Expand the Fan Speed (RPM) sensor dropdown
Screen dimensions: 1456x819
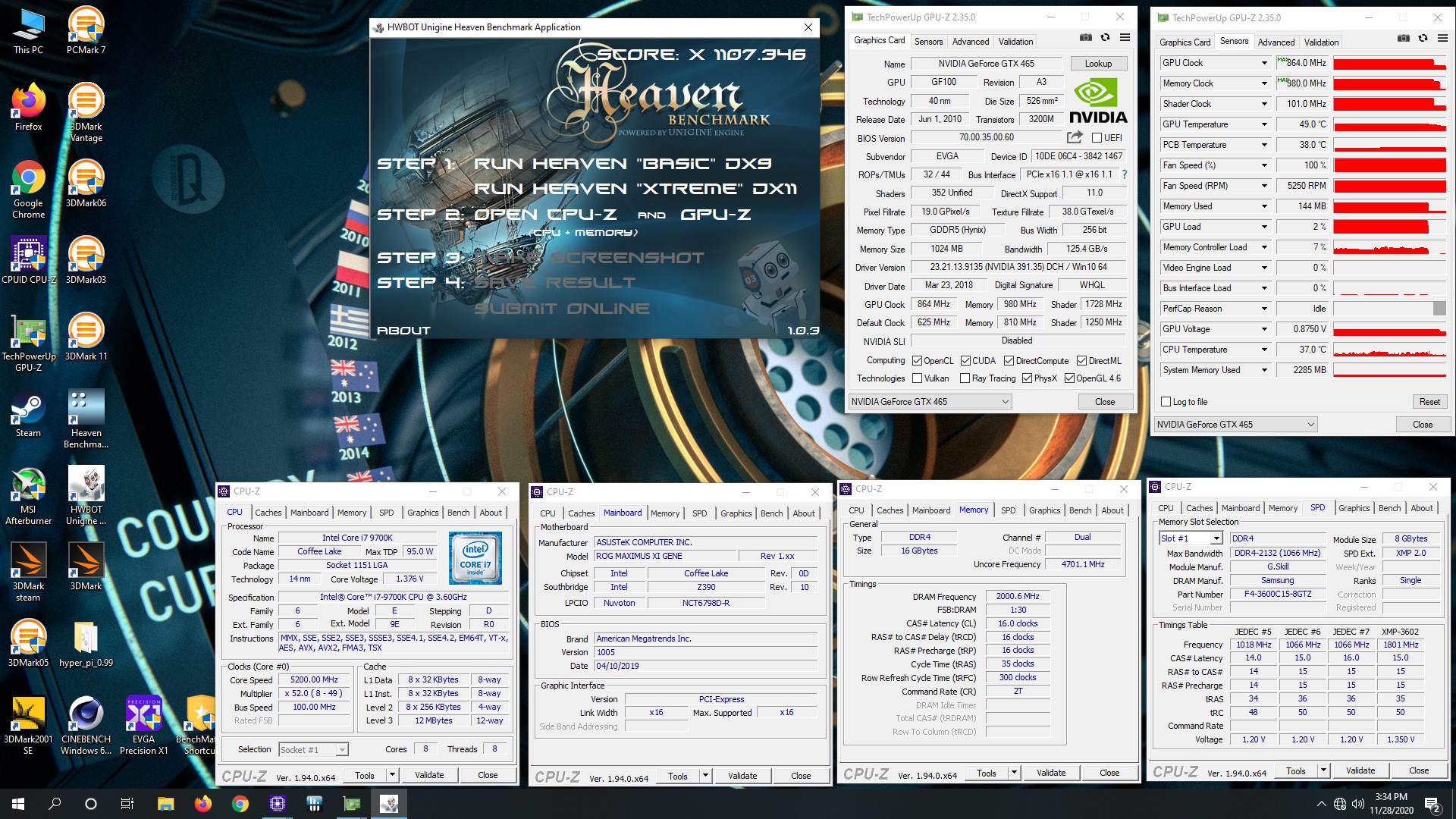(1264, 186)
